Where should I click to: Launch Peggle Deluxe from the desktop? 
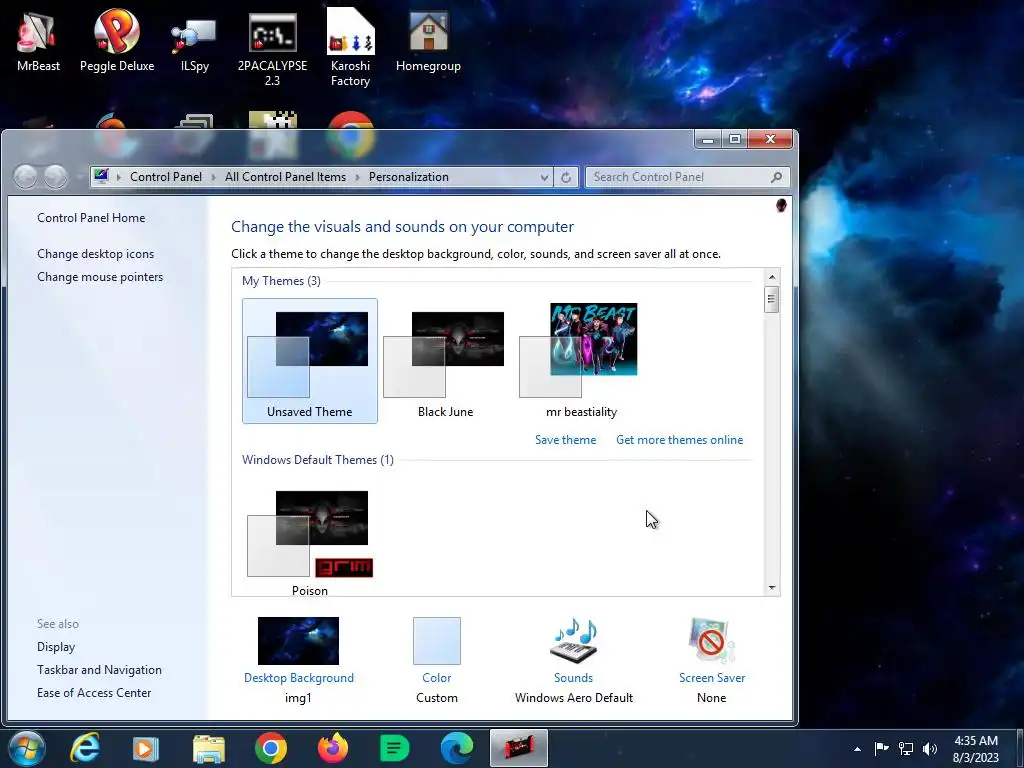click(x=117, y=39)
